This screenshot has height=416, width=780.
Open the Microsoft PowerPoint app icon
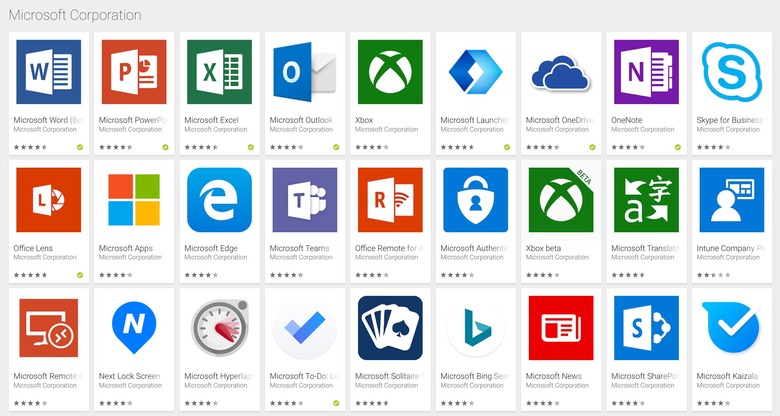point(134,72)
